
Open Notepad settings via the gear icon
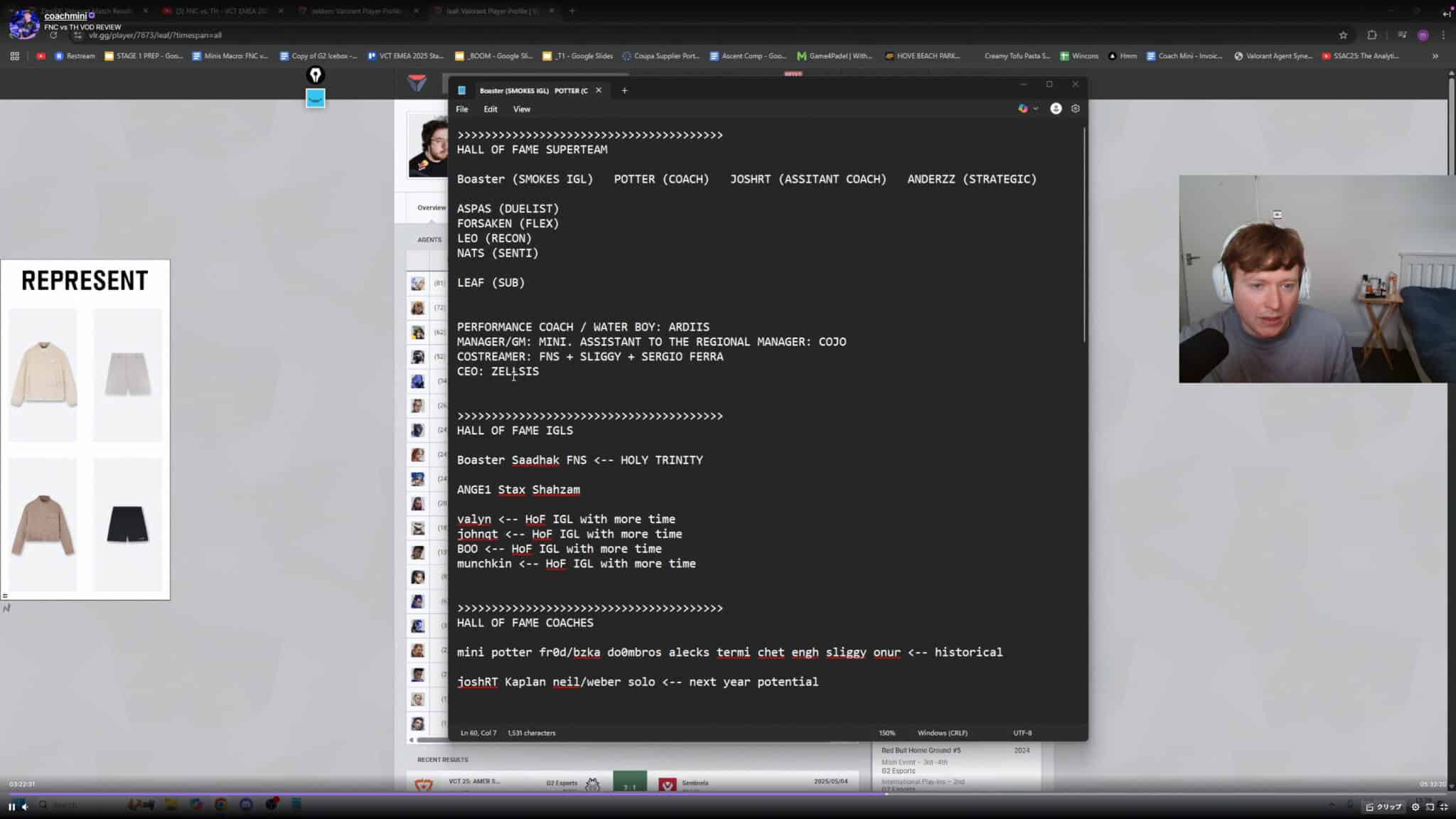1074,109
